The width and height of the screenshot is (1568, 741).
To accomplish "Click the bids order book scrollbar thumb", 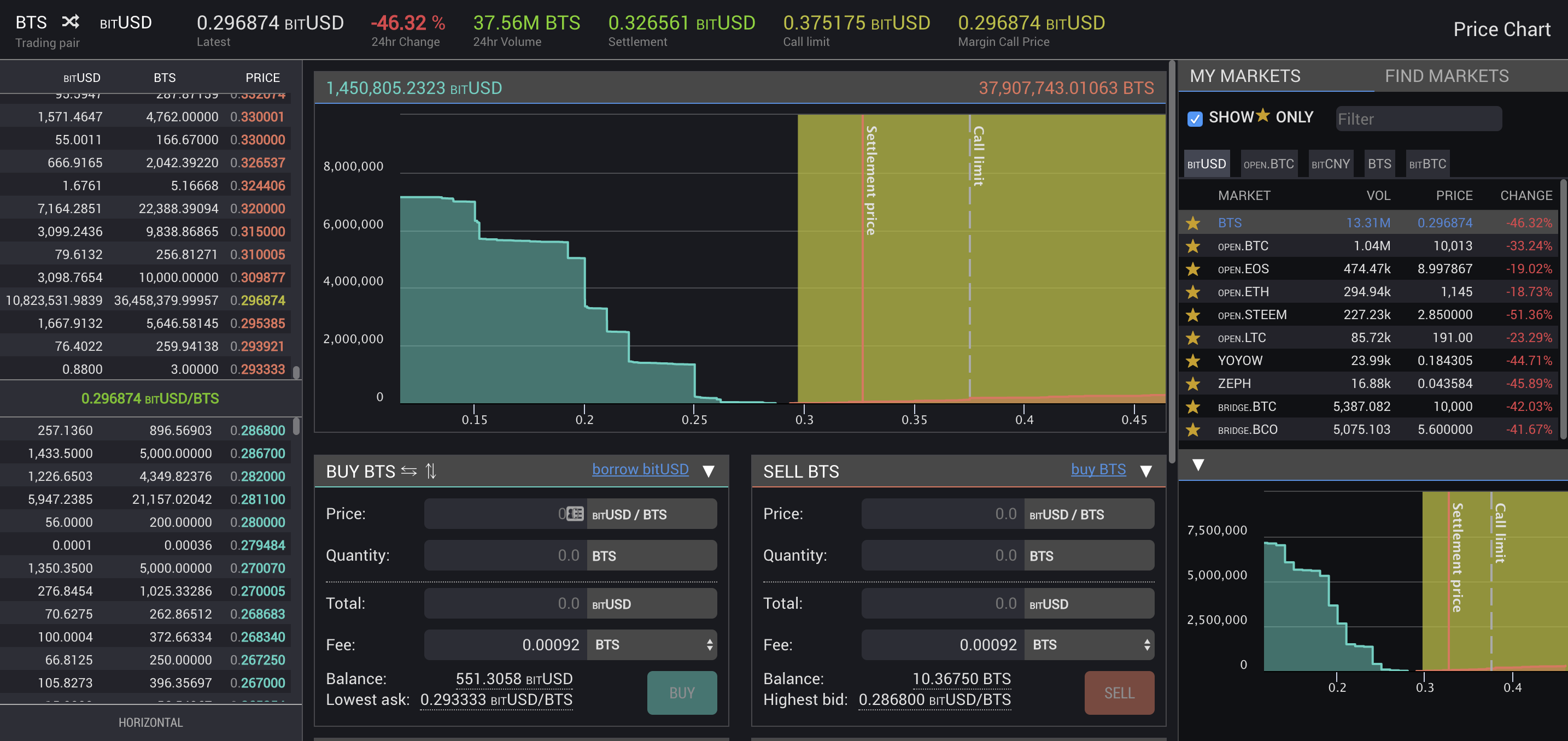I will 296,426.
